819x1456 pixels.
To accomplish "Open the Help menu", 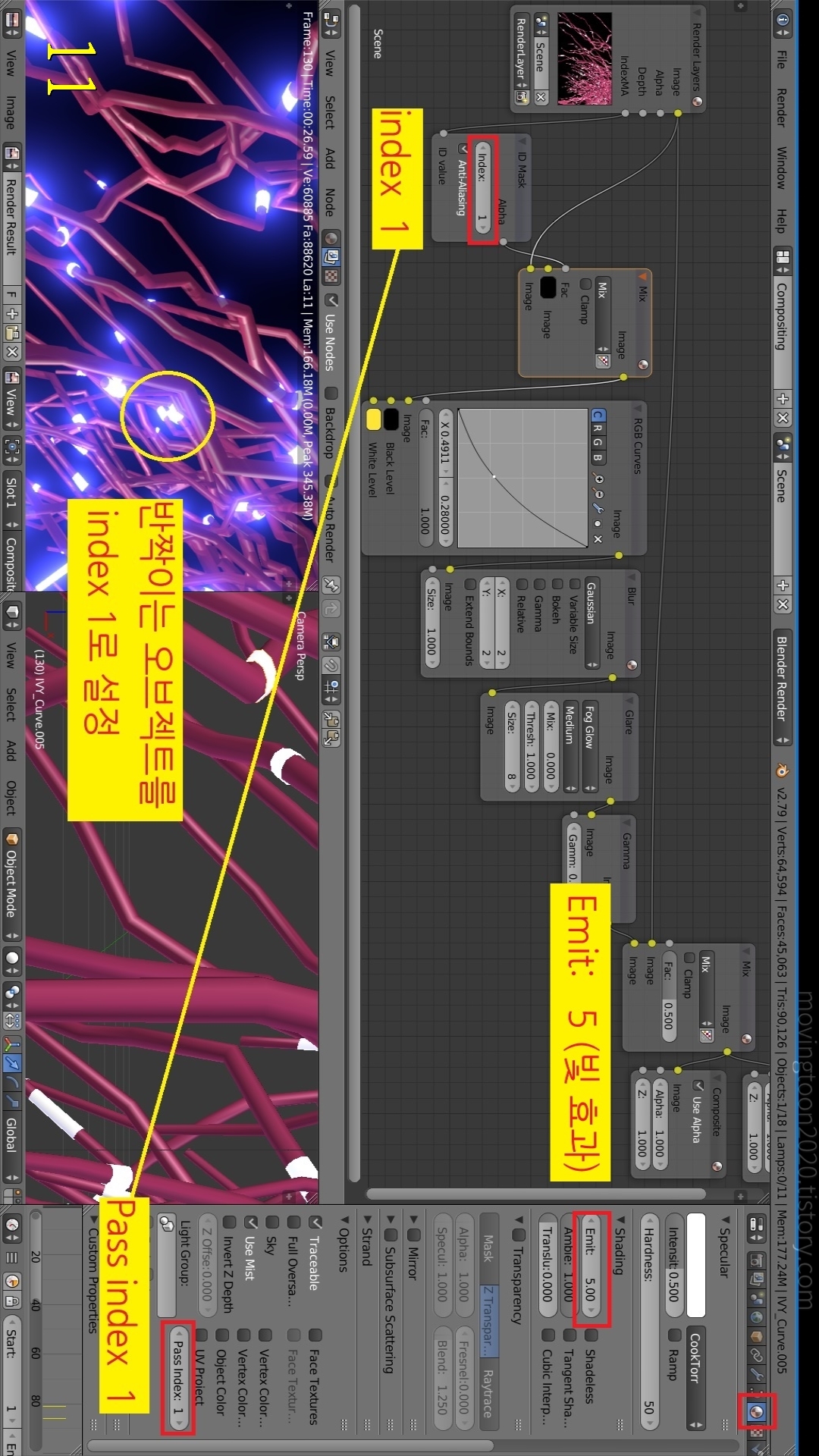I will pos(781,221).
